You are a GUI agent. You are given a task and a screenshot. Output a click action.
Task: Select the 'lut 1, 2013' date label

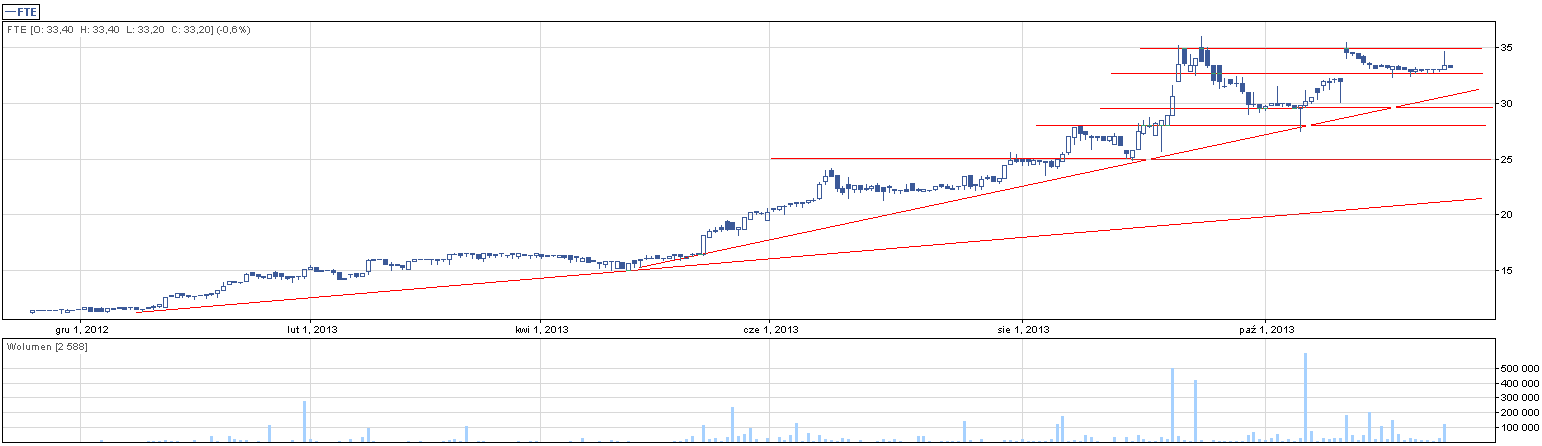coord(314,329)
